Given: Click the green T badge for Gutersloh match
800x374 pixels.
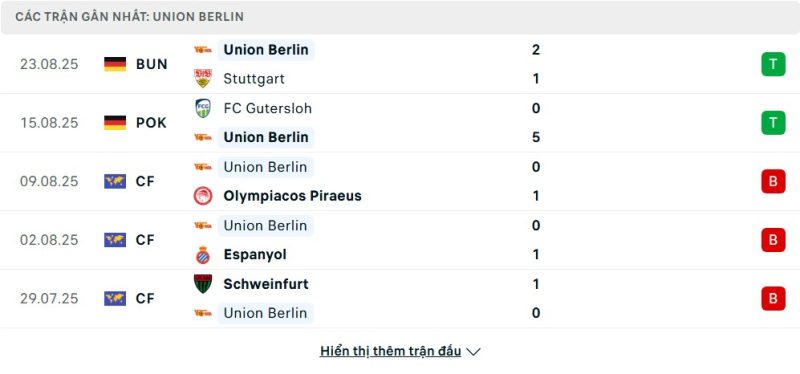Looking at the screenshot, I should [x=773, y=123].
